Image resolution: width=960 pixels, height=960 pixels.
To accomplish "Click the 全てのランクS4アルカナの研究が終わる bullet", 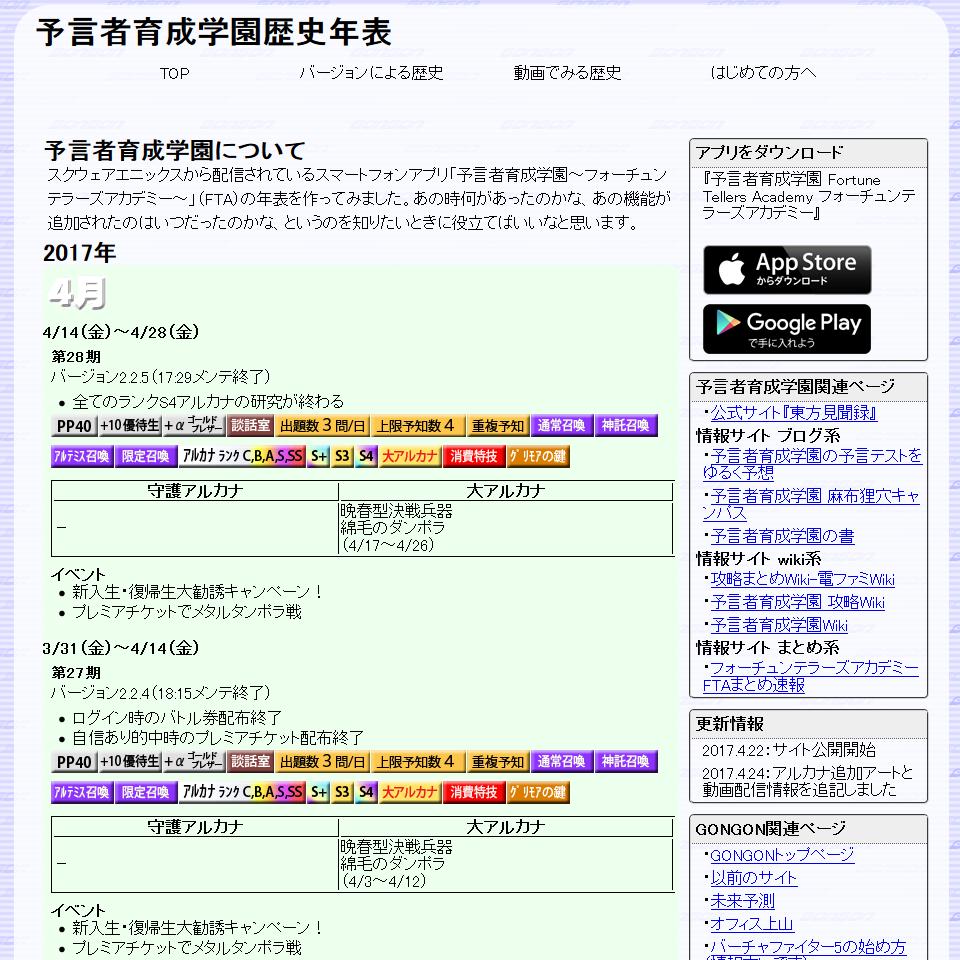I will [208, 402].
